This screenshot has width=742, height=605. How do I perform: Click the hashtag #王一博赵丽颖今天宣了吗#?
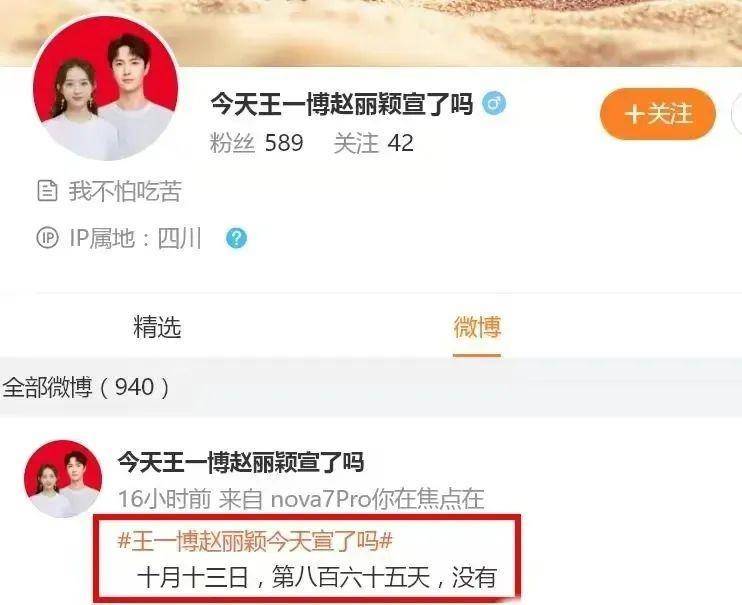point(255,540)
